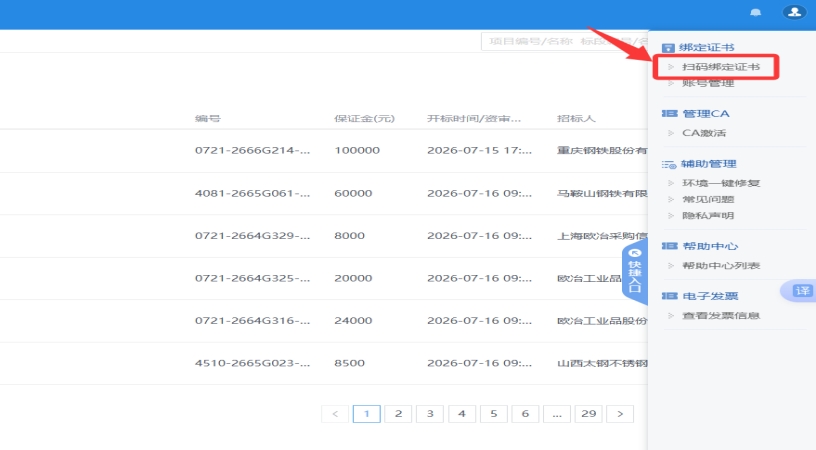816x450 pixels.
Task: Click the 辅助管理 section heading
Action: click(708, 164)
